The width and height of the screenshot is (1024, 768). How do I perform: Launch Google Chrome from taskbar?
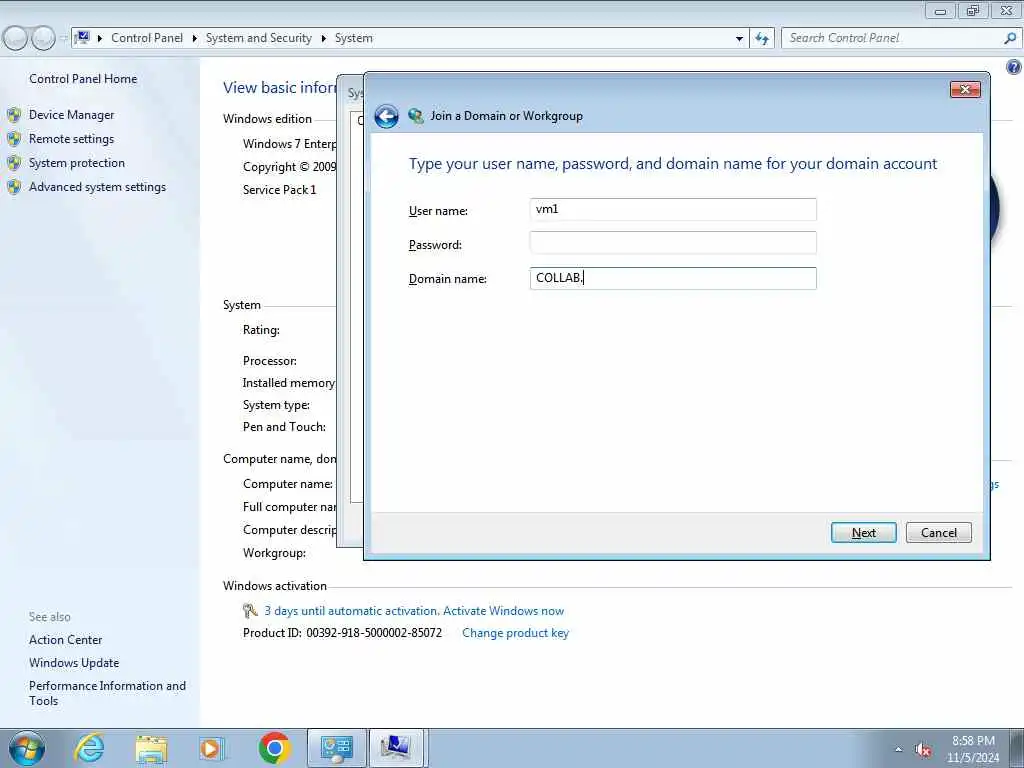(x=274, y=748)
